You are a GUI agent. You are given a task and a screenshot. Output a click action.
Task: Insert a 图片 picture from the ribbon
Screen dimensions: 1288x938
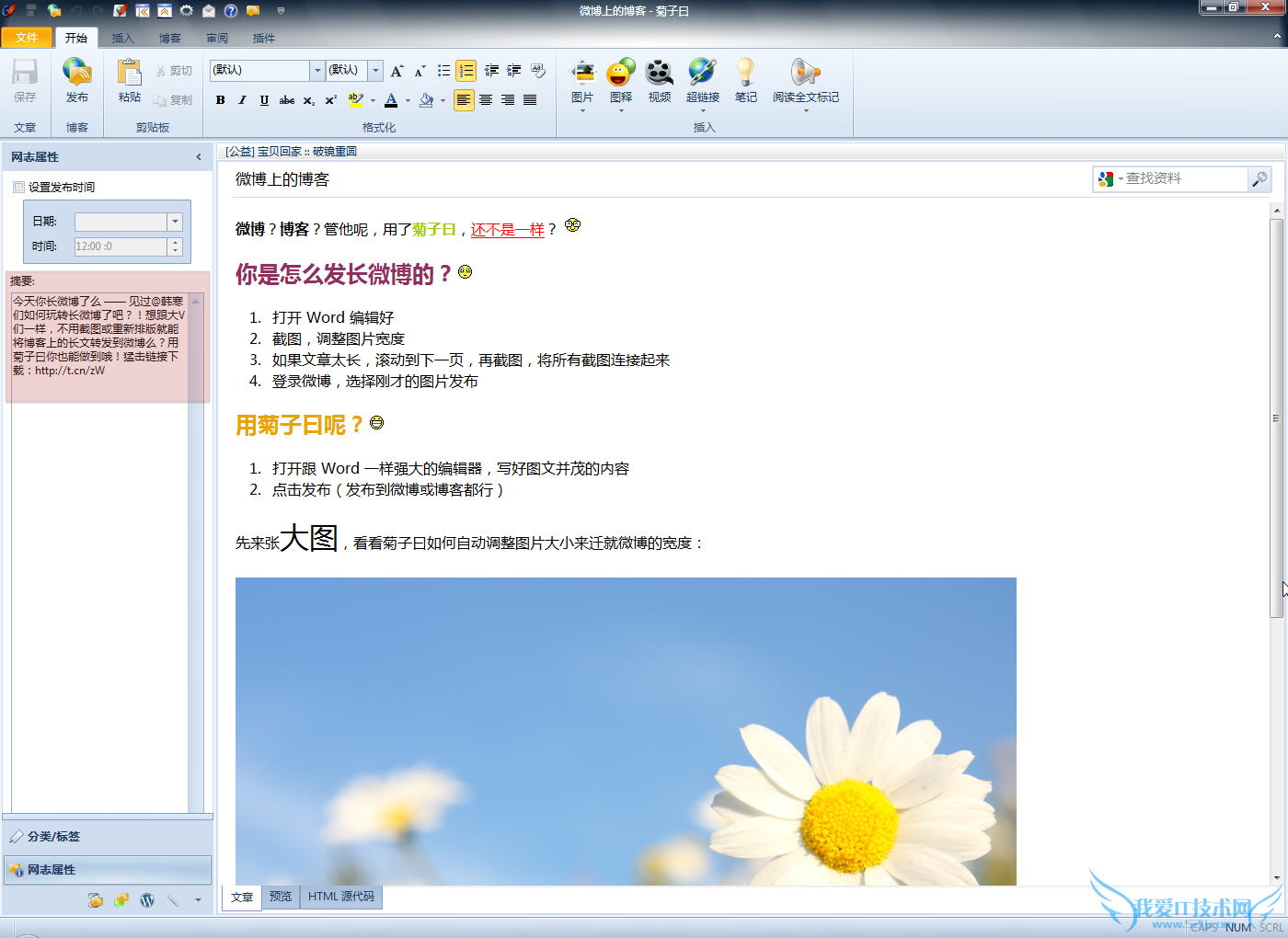(582, 73)
